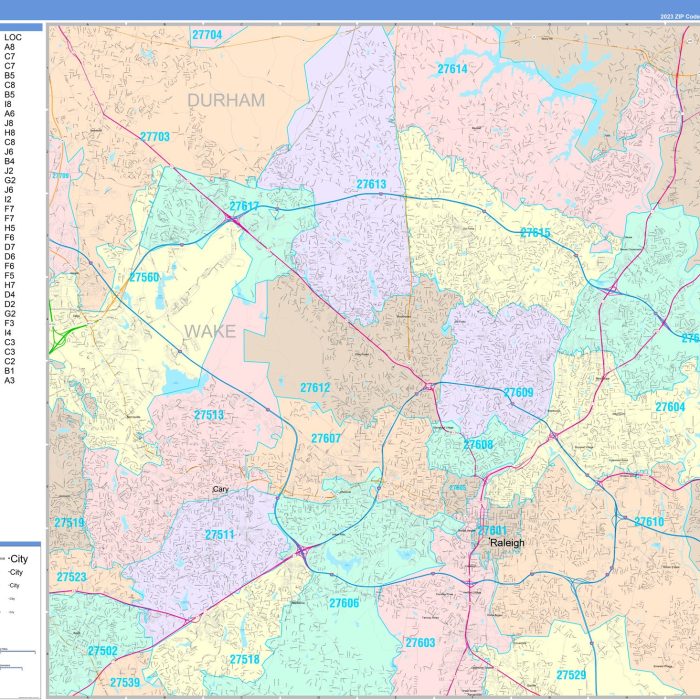Click index entry I2
The height and width of the screenshot is (700, 700).
[x=8, y=199]
